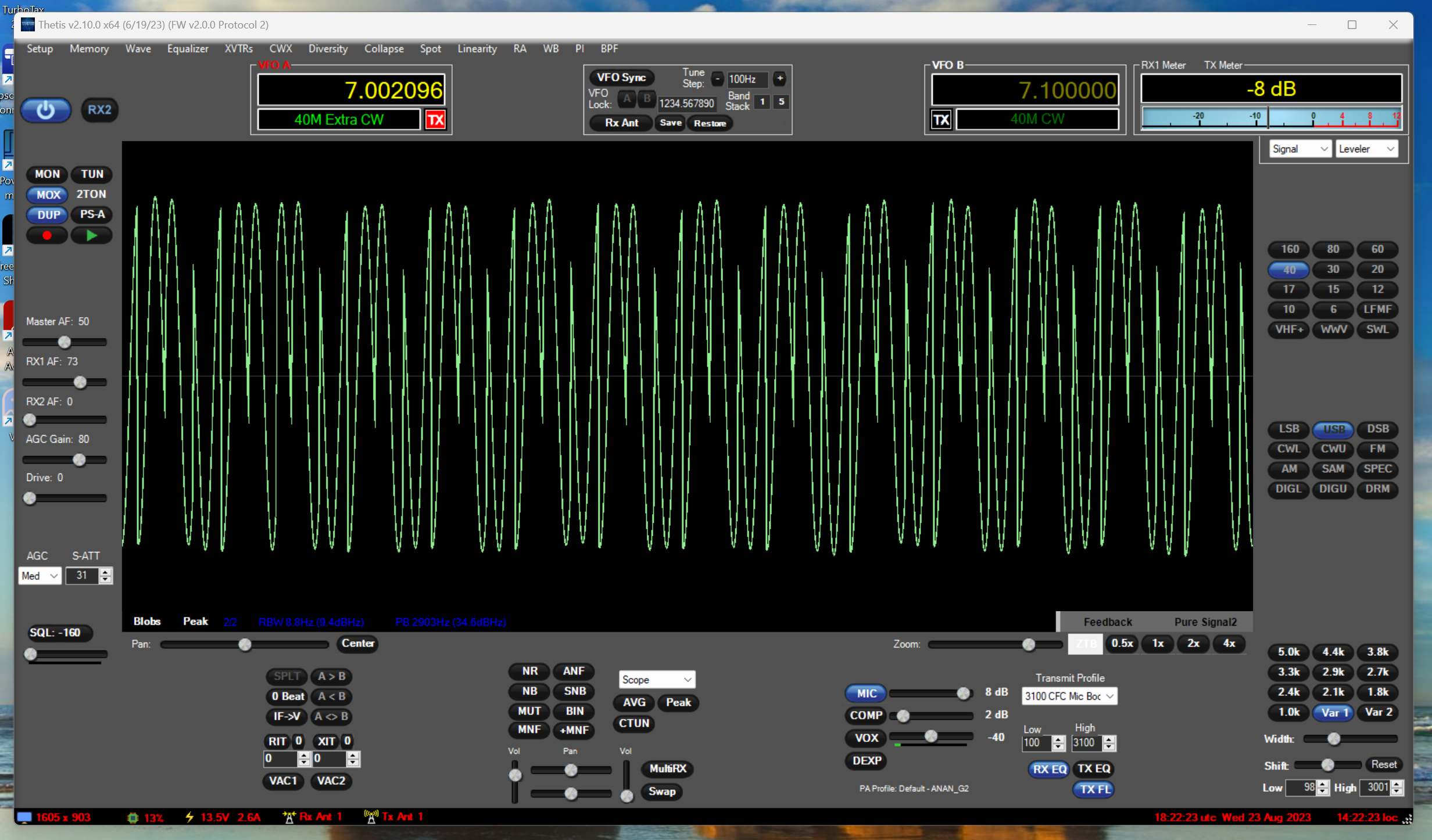Click the VFO Sync button
This screenshot has width=1432, height=840.
pyautogui.click(x=621, y=77)
